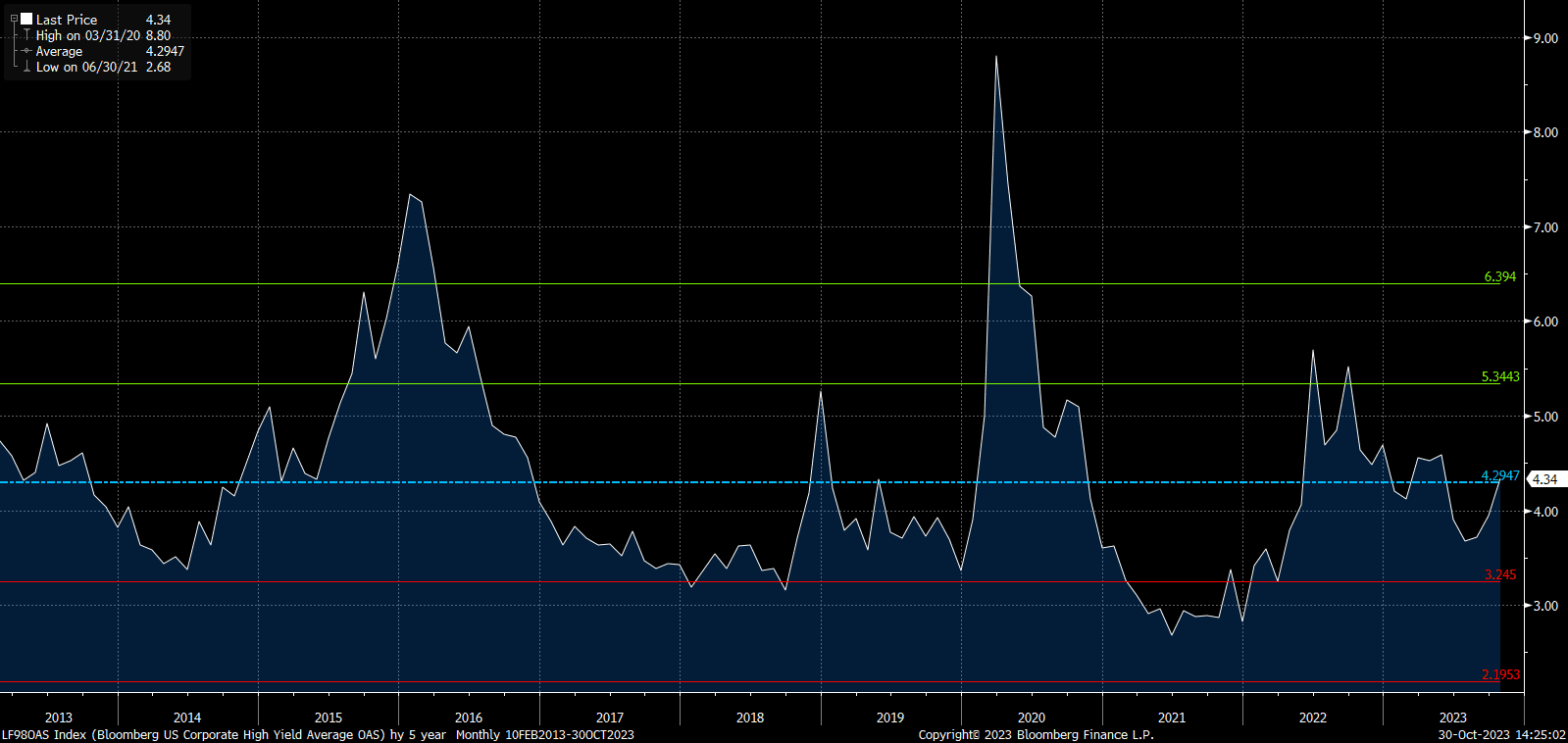This screenshot has width=1568, height=743.
Task: Click the 2020 label on time axis
Action: coord(1031,718)
